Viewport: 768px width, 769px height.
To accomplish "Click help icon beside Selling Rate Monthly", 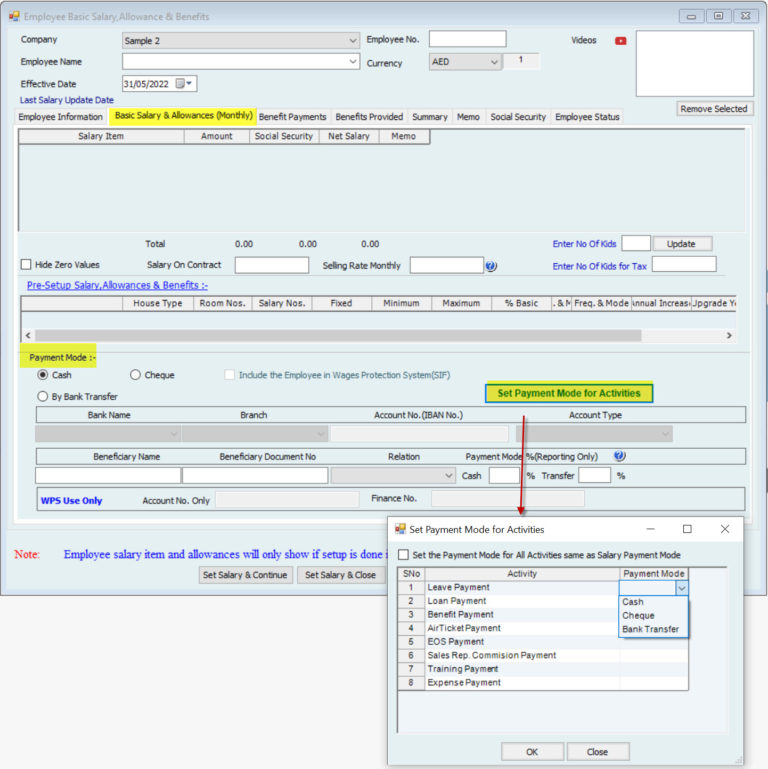I will (x=491, y=266).
